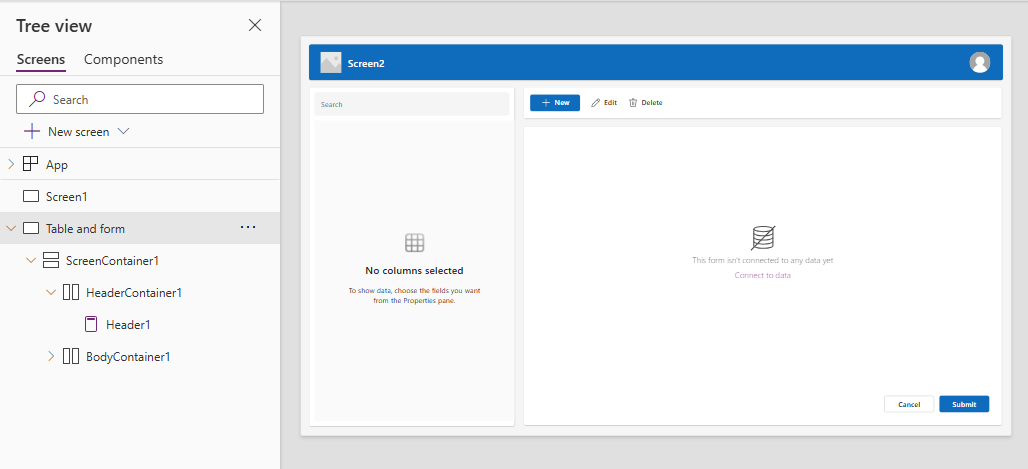
Task: Click the No columns selected text
Action: click(414, 270)
